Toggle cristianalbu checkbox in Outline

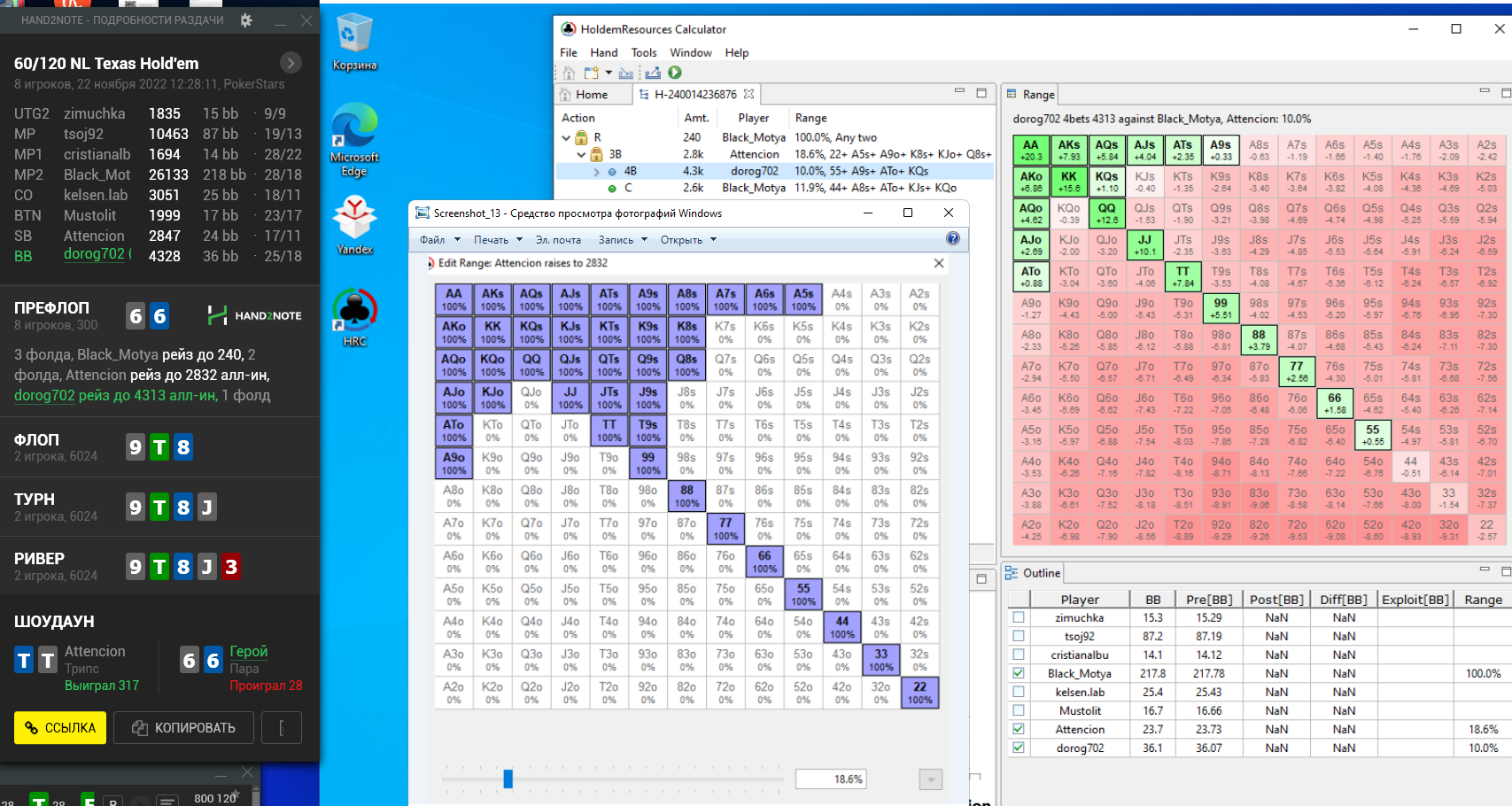(1019, 655)
